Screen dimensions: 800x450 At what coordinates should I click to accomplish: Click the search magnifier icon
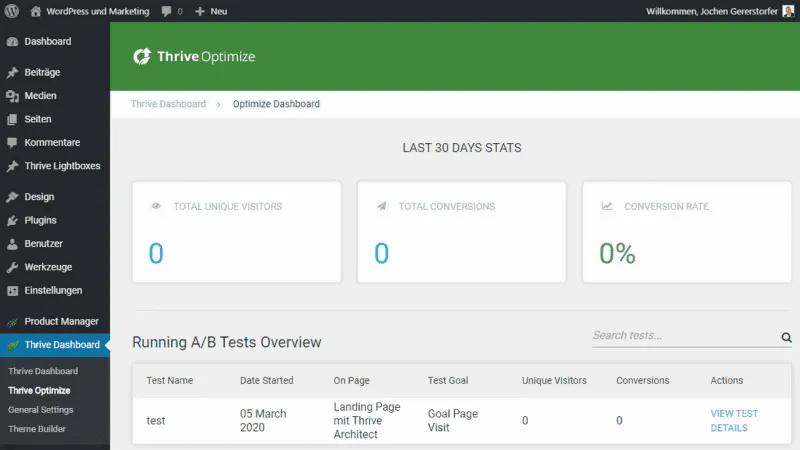786,337
